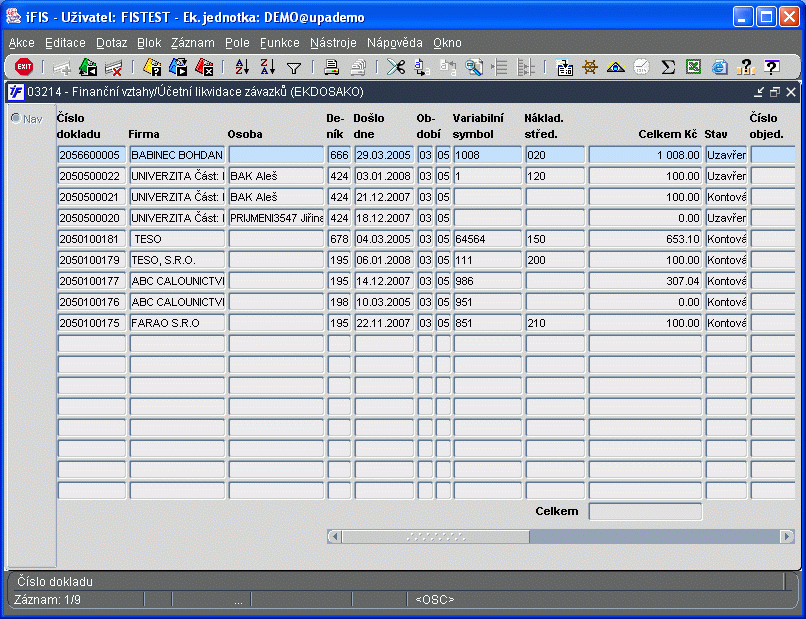The height and width of the screenshot is (619, 806).
Task: Click the red cancel-query icon with X
Action: [x=204, y=67]
